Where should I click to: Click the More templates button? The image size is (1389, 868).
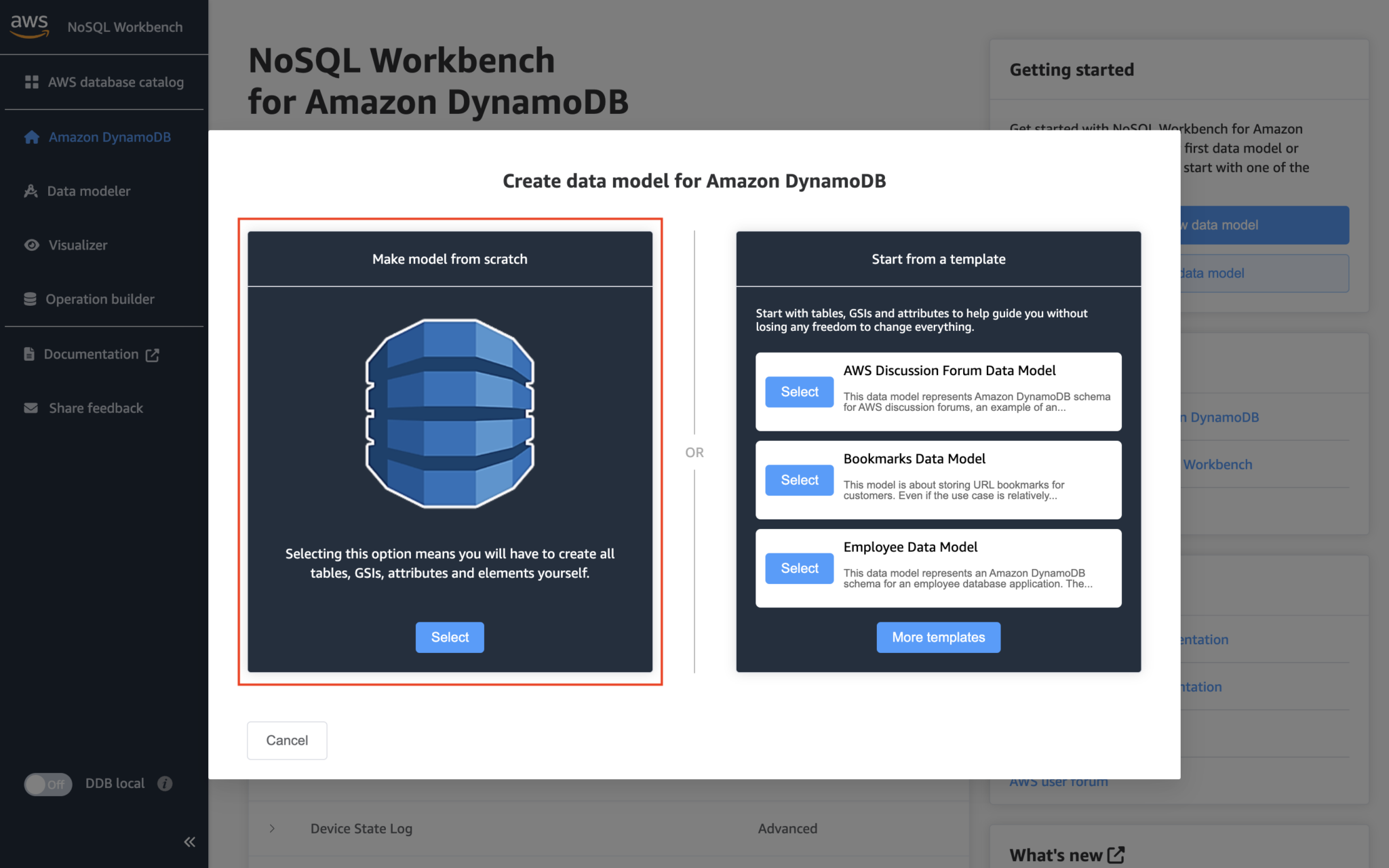pyautogui.click(x=938, y=637)
